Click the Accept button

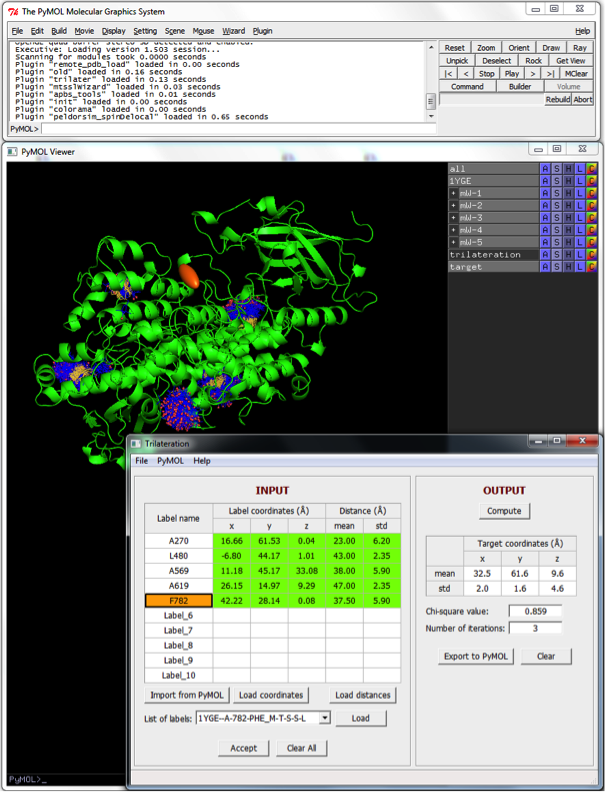point(243,748)
